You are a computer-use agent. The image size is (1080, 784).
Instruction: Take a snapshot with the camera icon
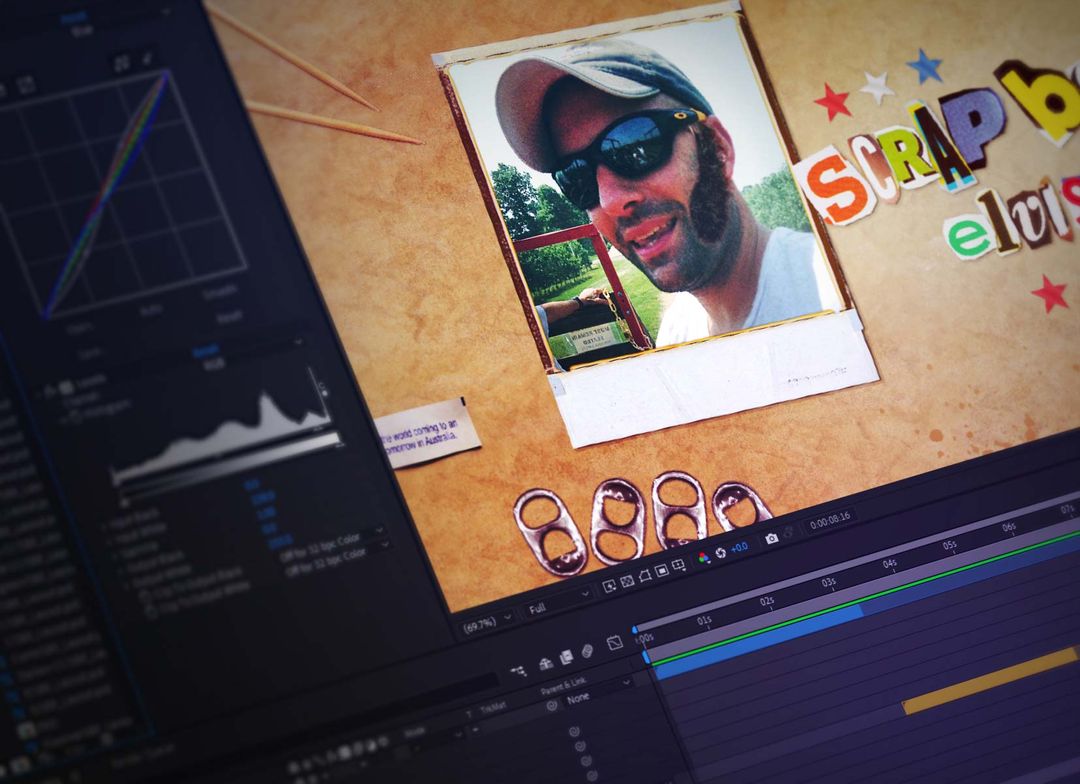[770, 539]
